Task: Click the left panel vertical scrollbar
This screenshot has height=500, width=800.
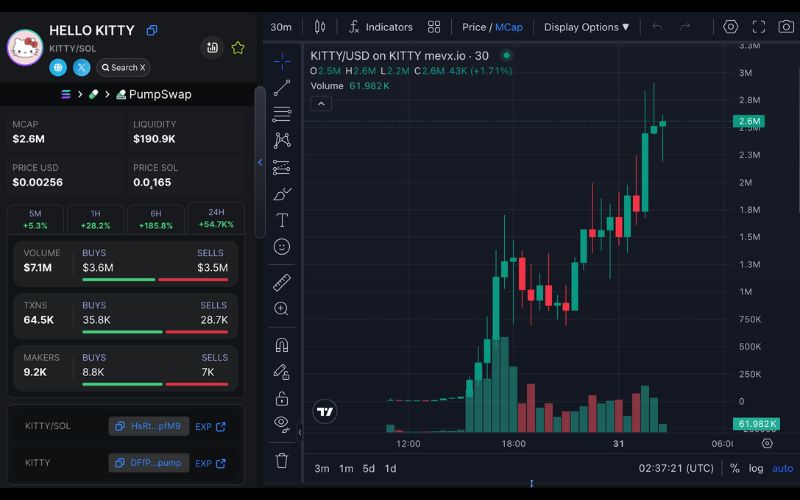Action: (260, 162)
